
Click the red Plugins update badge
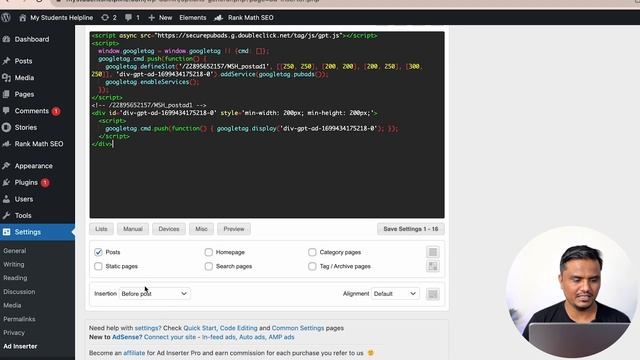click(45, 182)
